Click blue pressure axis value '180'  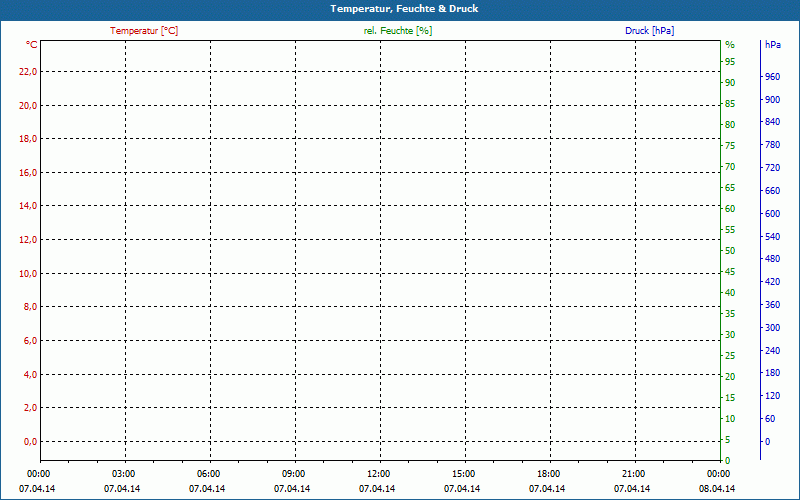773,373
